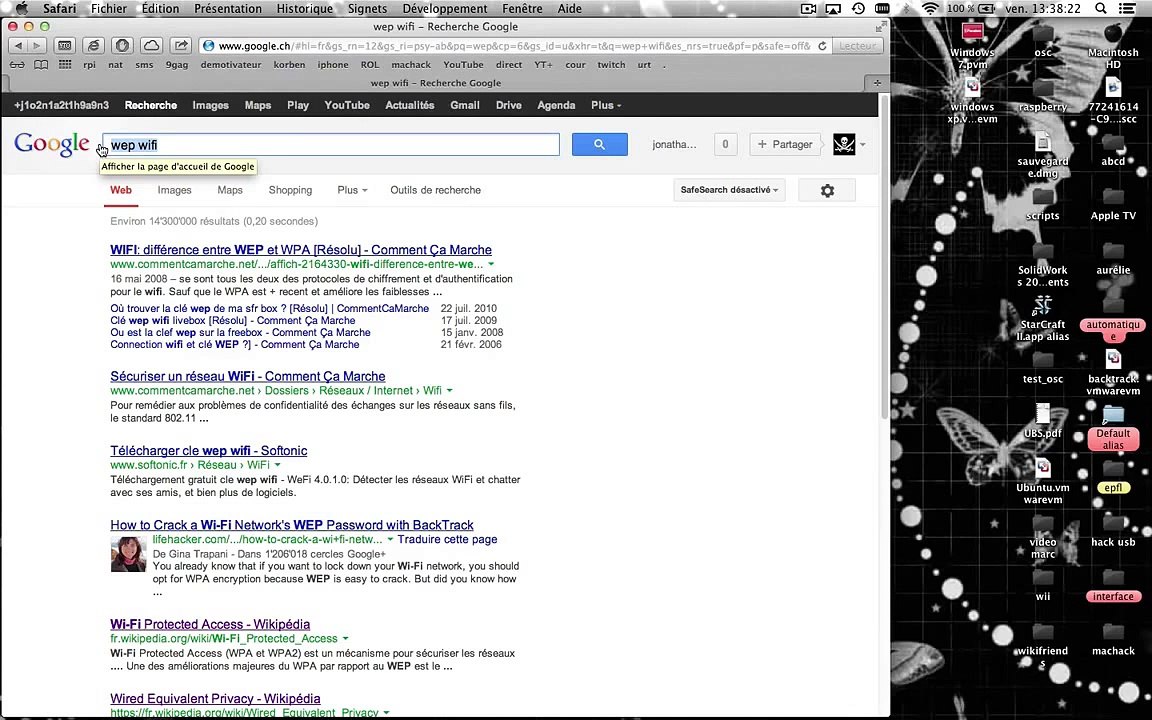This screenshot has width=1152, height=720.
Task: Click the blue Google search magnifier button
Action: pos(600,145)
